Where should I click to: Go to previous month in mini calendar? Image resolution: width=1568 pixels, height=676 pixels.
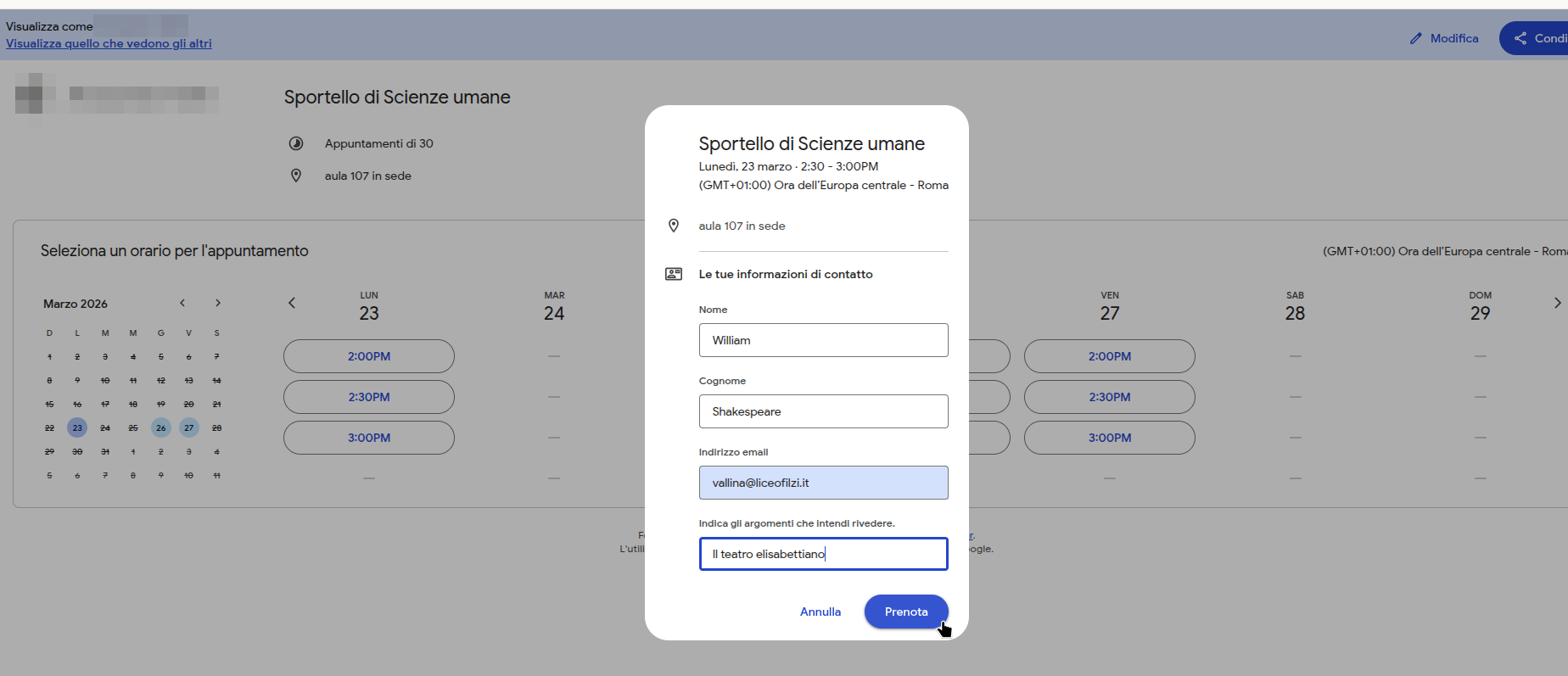point(182,303)
